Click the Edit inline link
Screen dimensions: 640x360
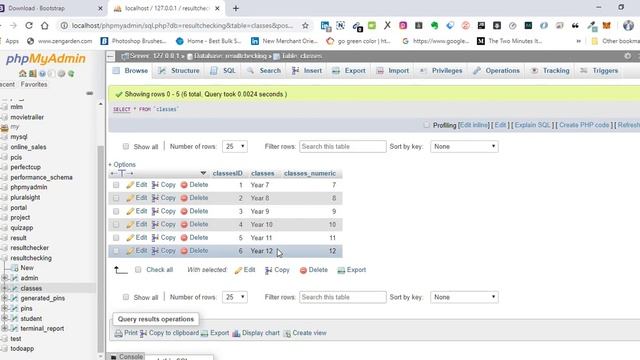click(x=473, y=125)
